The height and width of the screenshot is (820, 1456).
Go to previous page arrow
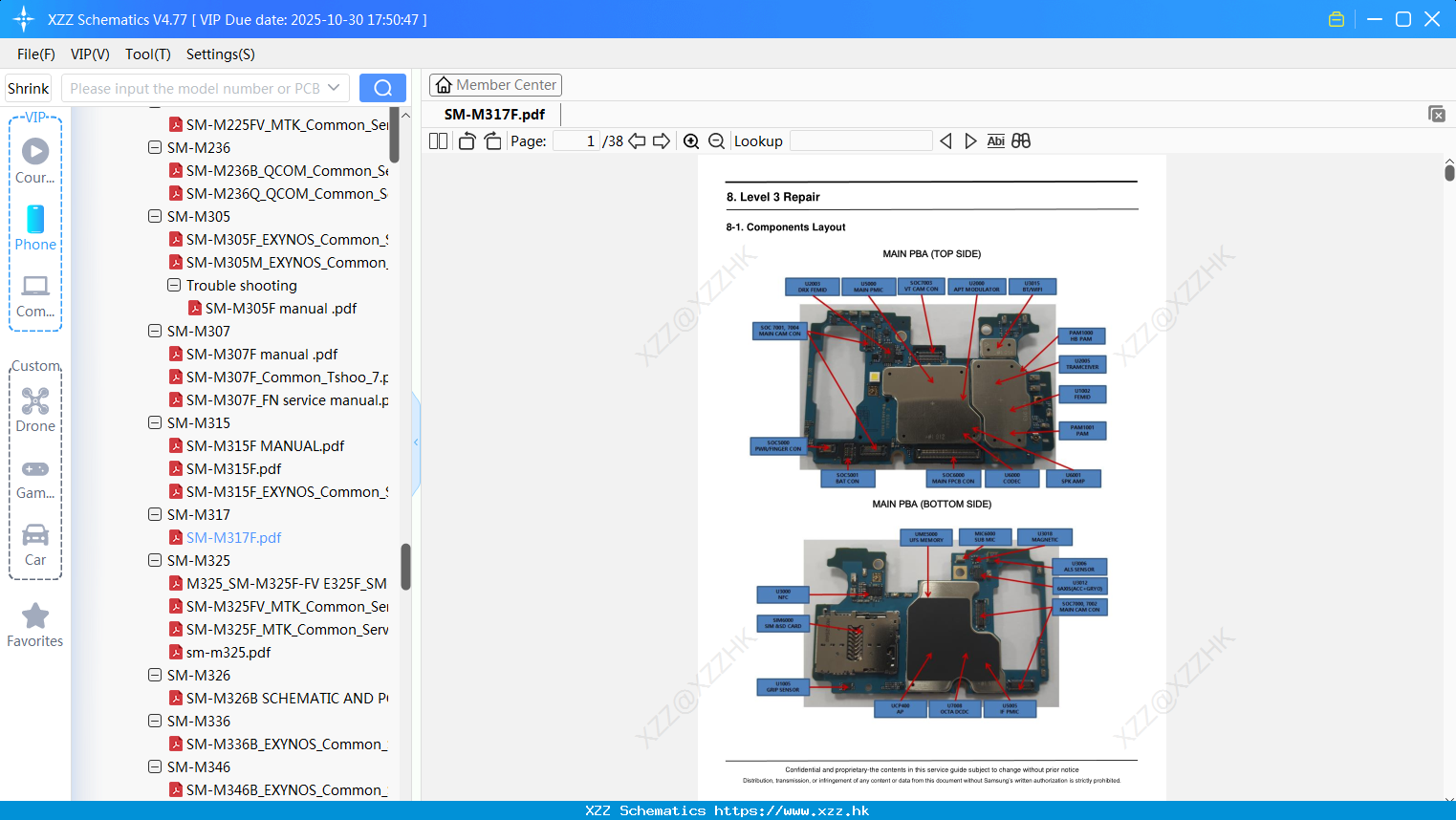tap(637, 140)
